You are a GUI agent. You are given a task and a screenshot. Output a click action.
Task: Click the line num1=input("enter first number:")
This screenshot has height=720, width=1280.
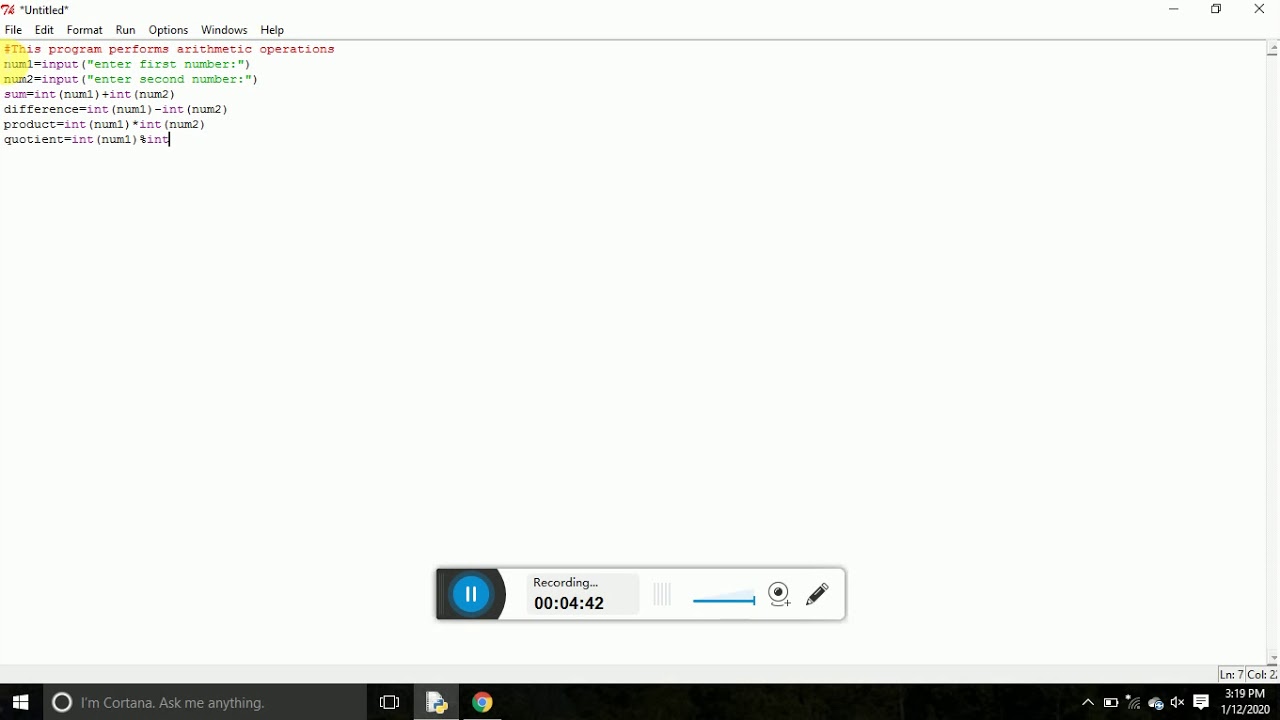tap(127, 64)
